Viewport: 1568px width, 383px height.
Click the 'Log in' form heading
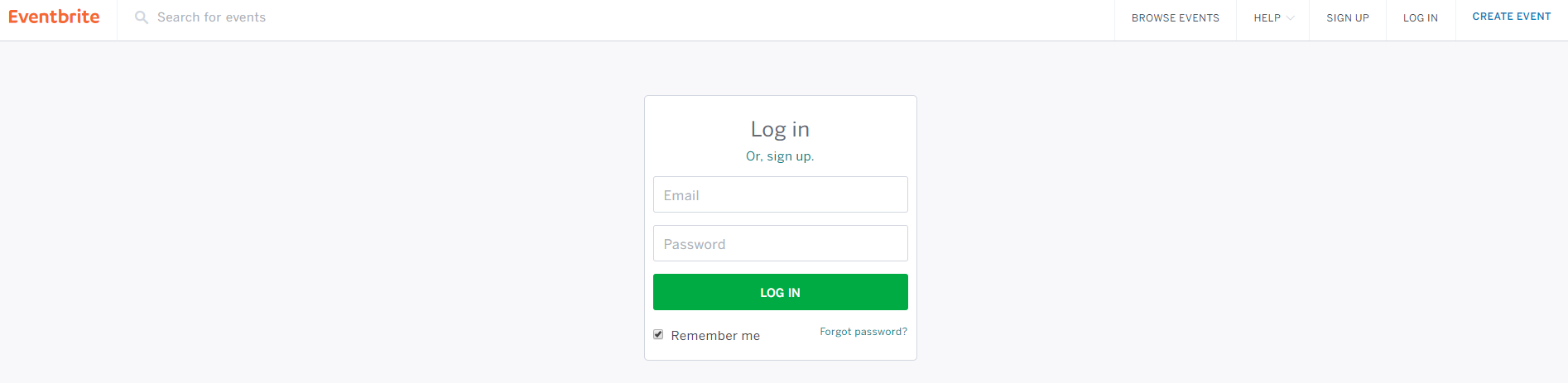tap(780, 130)
